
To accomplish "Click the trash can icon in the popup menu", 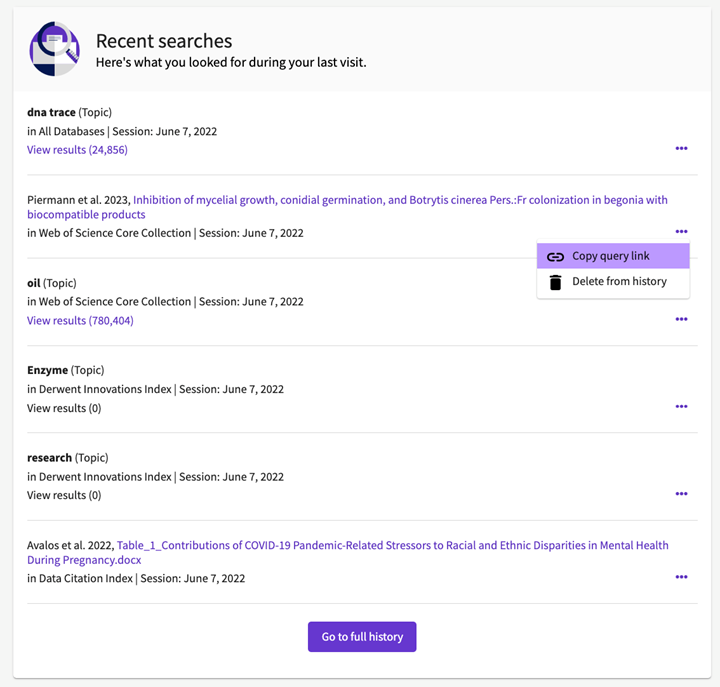I will pos(555,282).
